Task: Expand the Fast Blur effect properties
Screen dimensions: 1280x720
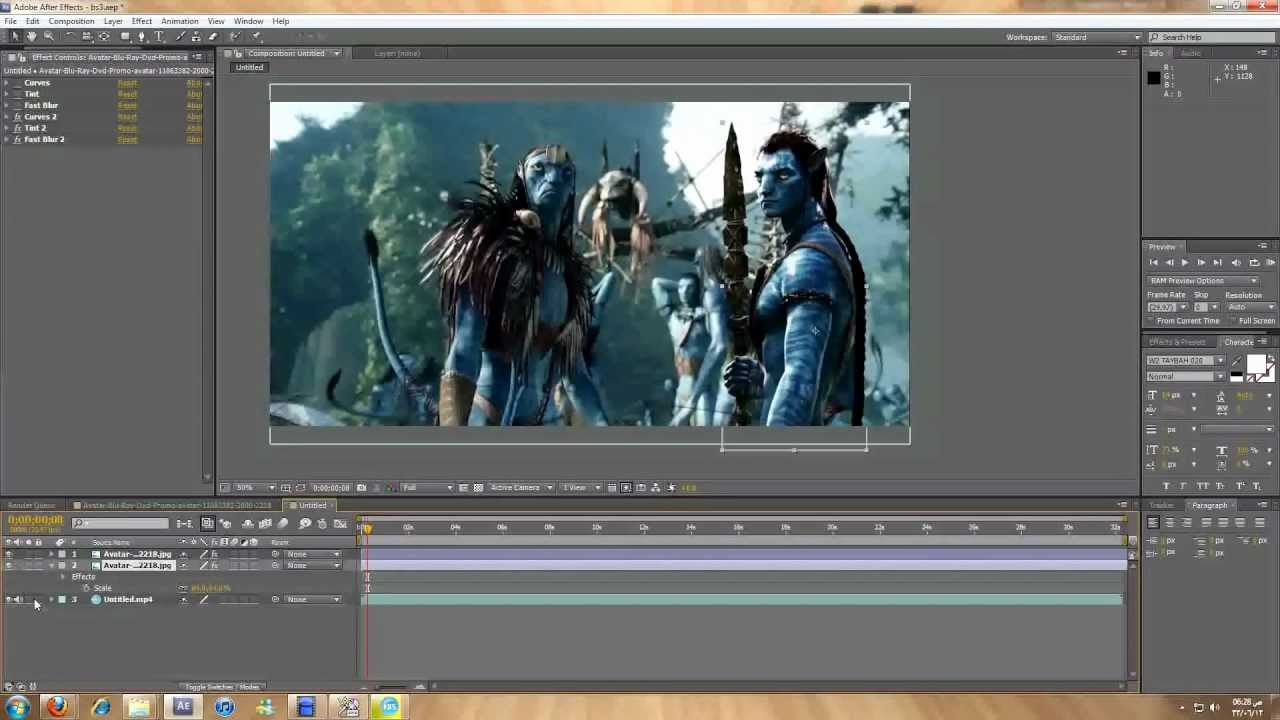Action: (x=7, y=105)
